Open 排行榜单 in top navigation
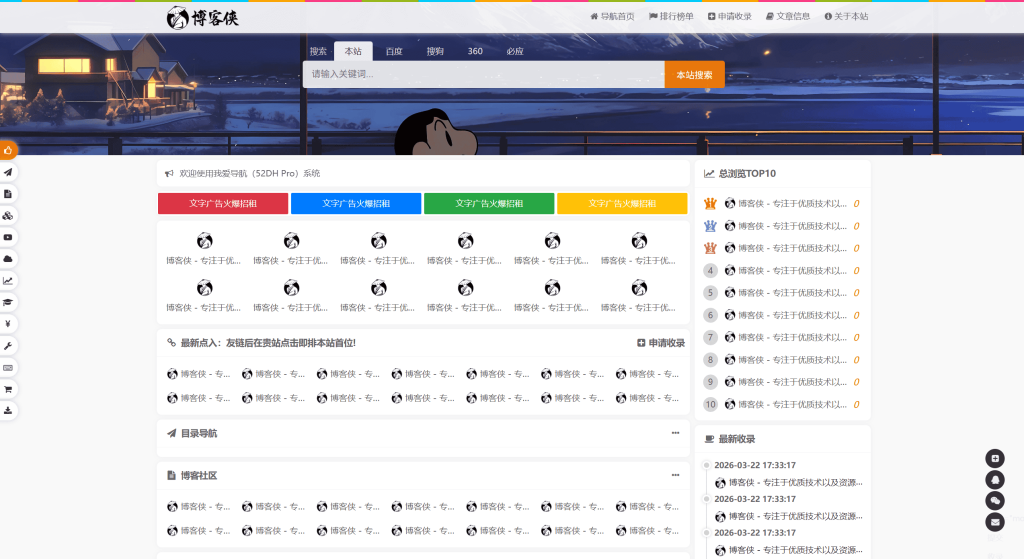Viewport: 1024px width, 559px height. [x=671, y=16]
